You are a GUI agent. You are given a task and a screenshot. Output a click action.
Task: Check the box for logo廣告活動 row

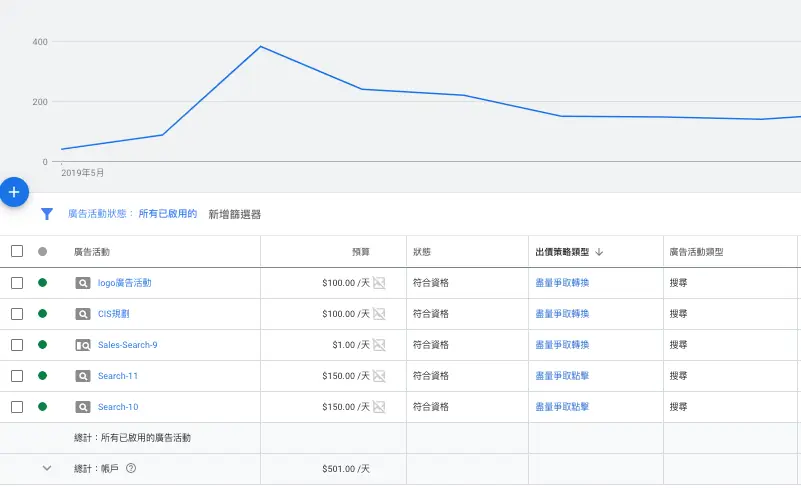[x=17, y=283]
